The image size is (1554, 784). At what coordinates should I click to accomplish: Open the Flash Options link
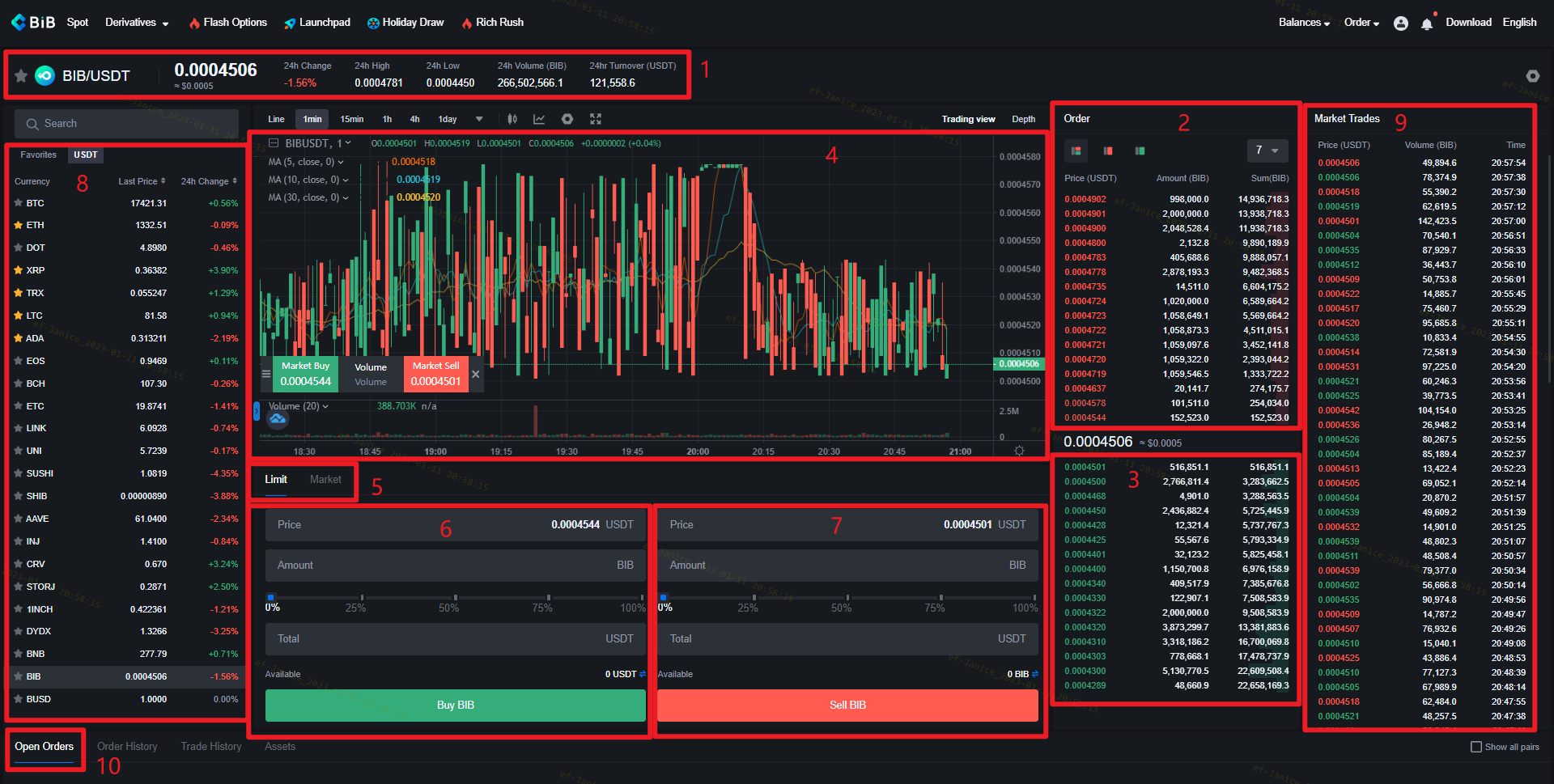click(228, 23)
